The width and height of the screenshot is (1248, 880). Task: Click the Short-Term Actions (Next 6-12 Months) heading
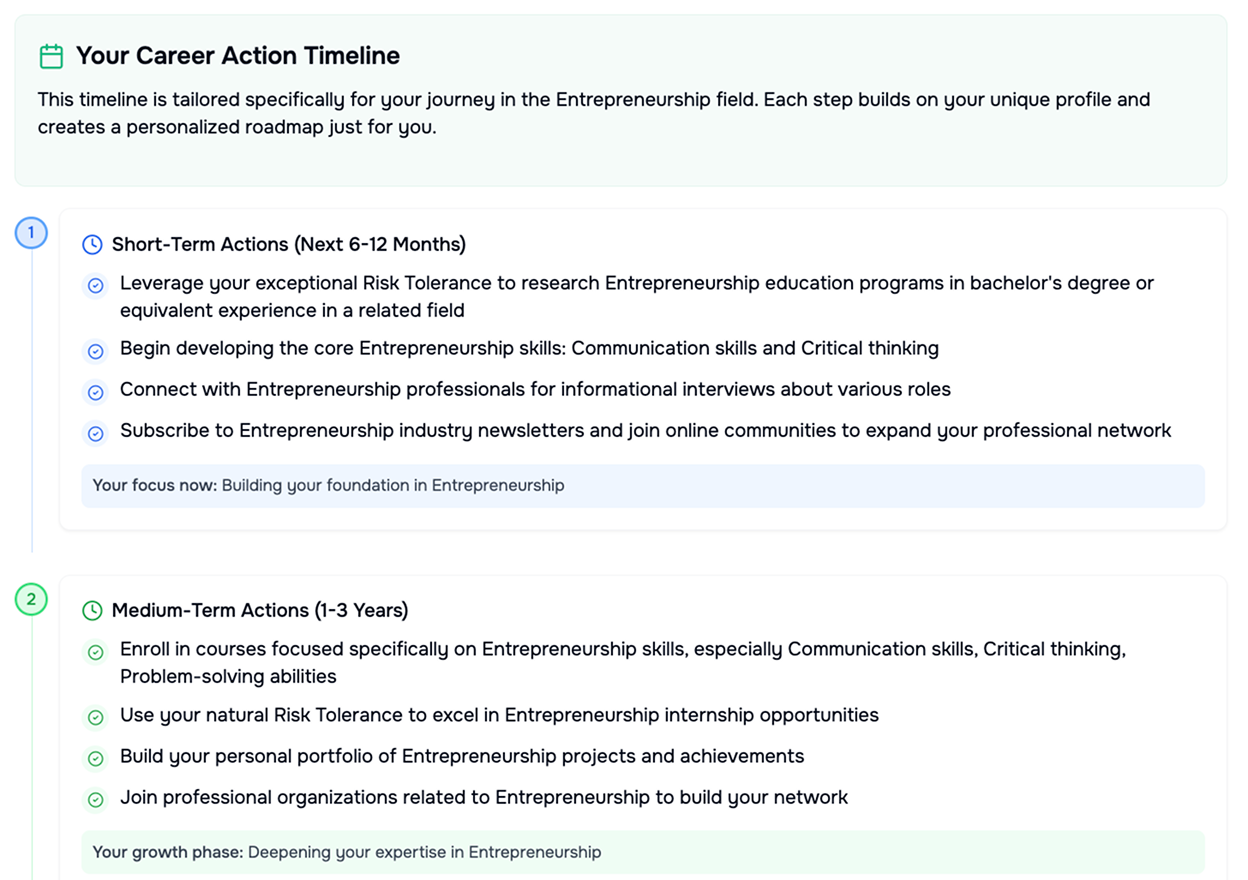pos(289,244)
